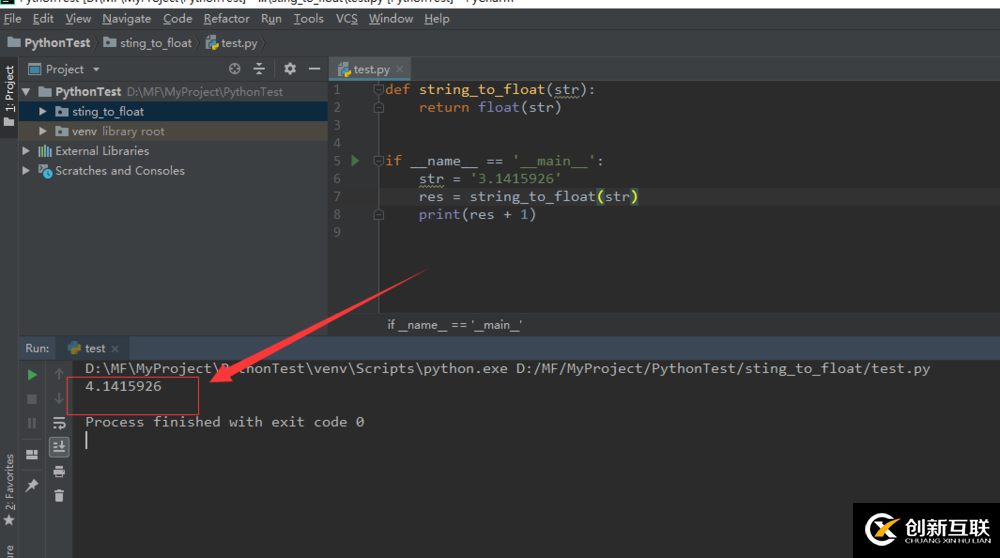
Task: Expand External Libraries node
Action: [x=26, y=151]
